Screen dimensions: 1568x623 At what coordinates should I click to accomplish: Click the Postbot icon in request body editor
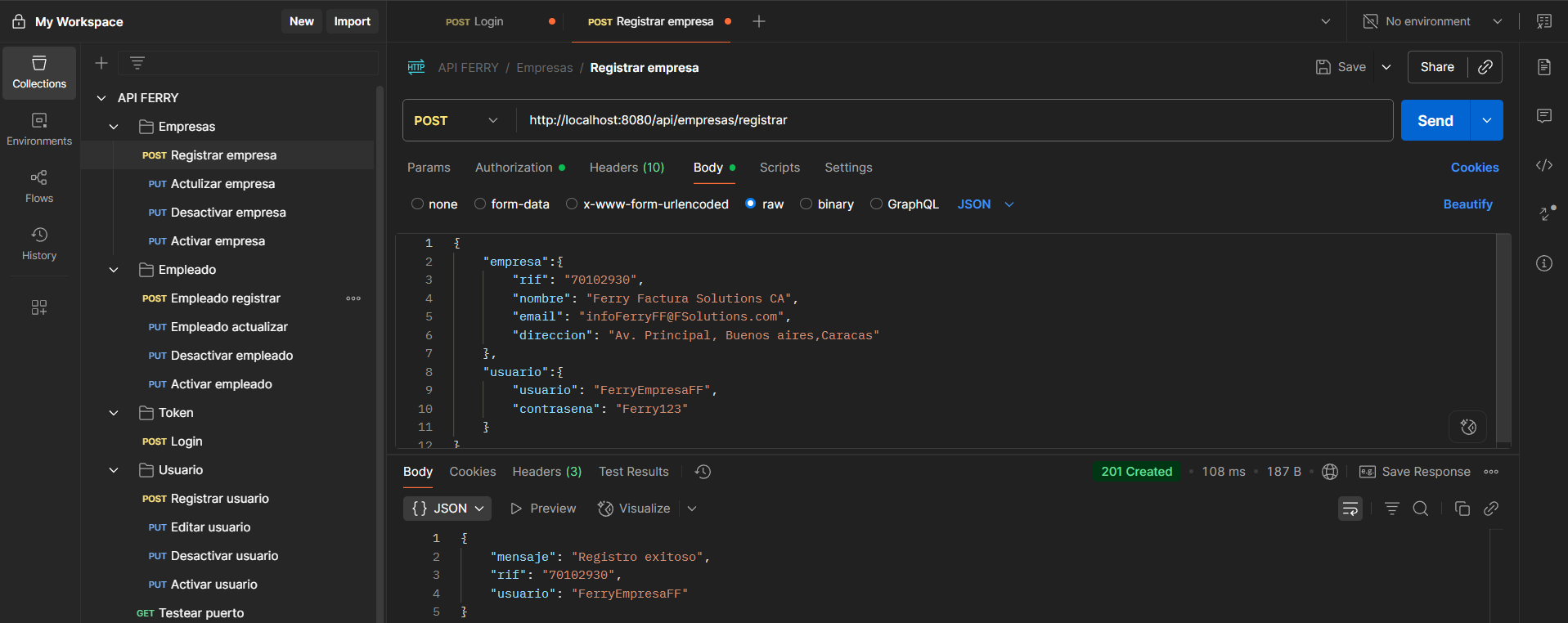pyautogui.click(x=1468, y=427)
